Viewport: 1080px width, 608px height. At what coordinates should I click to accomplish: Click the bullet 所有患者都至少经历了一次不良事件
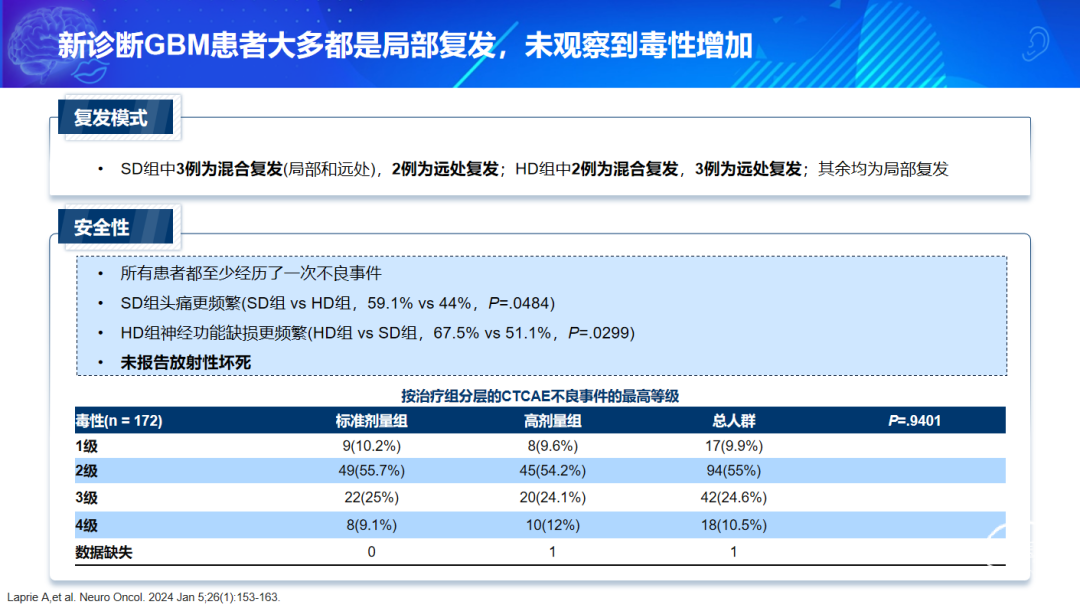click(x=251, y=273)
